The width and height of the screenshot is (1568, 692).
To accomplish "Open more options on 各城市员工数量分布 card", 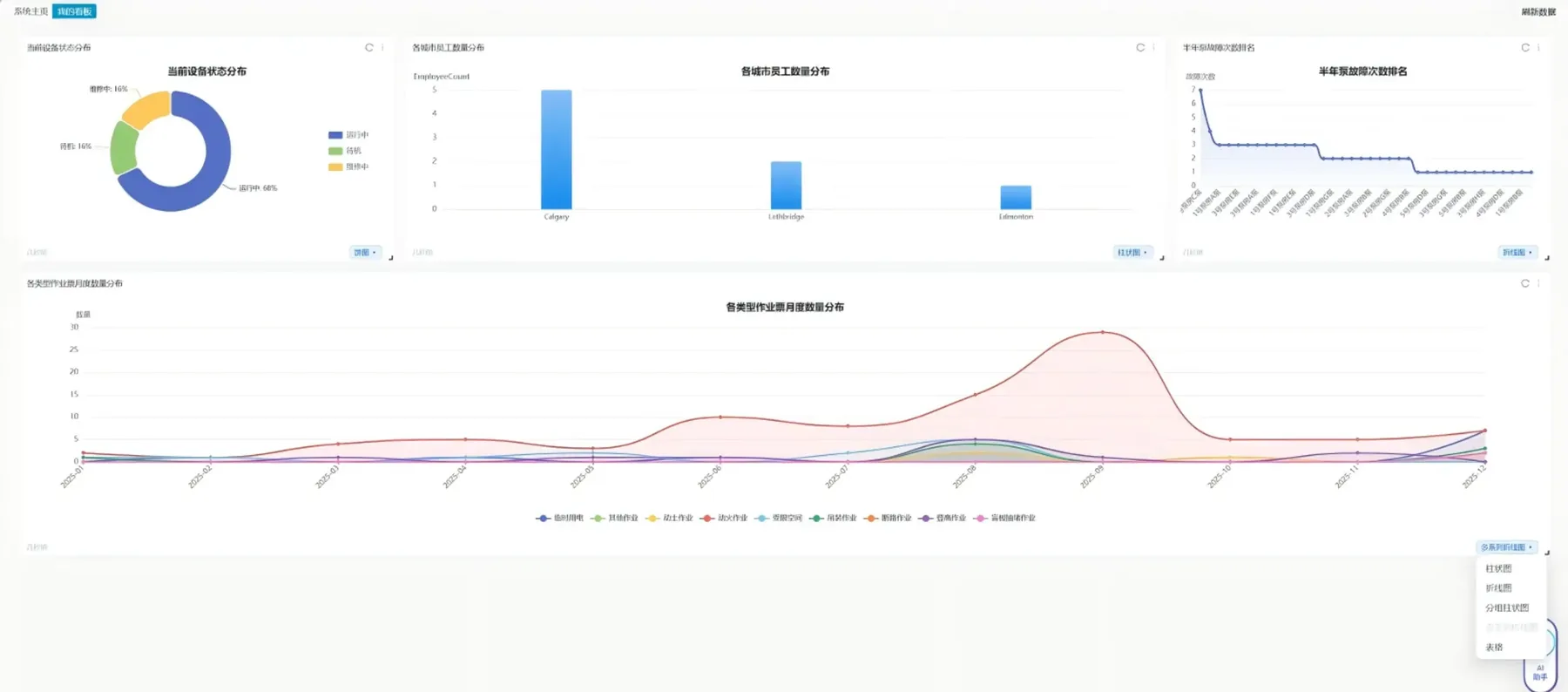I will tap(1153, 48).
